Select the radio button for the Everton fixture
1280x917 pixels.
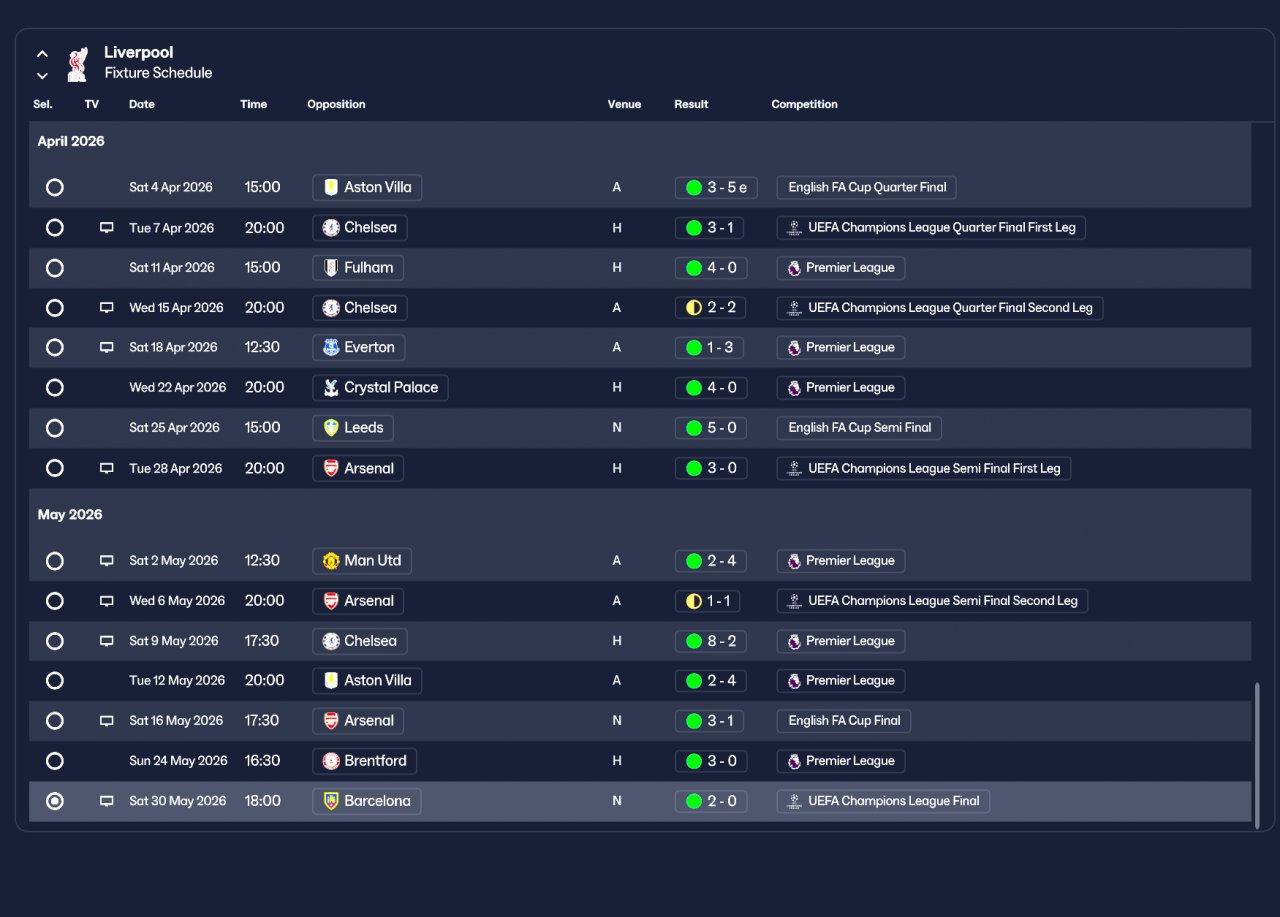click(55, 348)
